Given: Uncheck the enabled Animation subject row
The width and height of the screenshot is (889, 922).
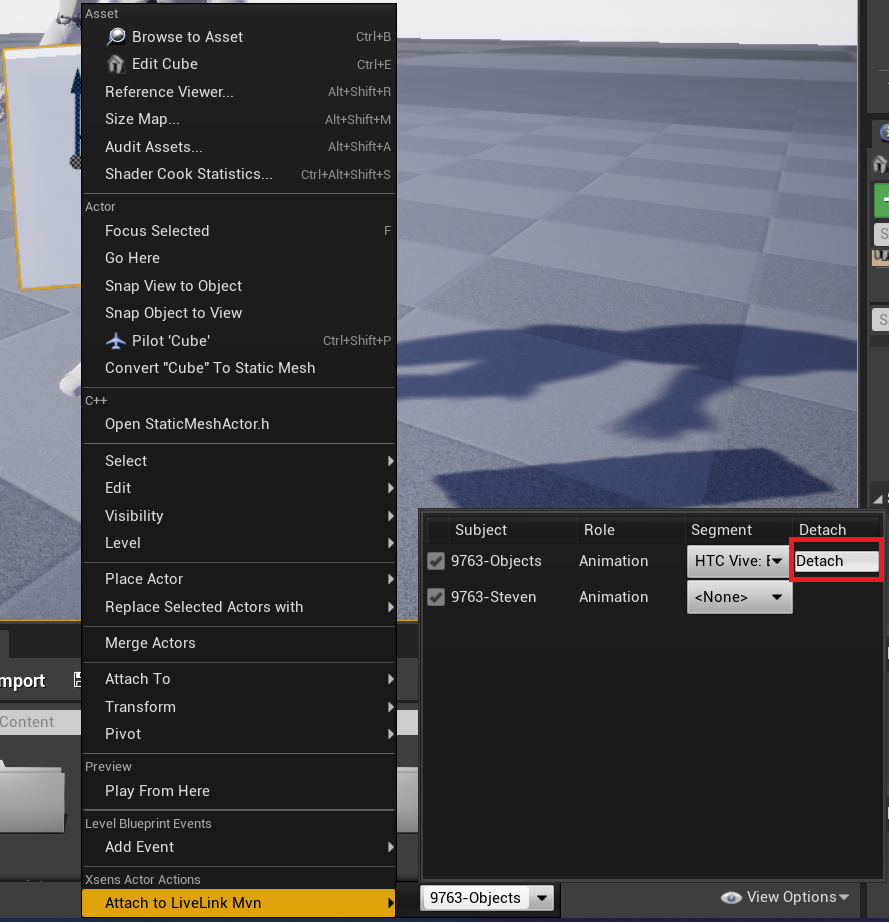Looking at the screenshot, I should click(x=436, y=561).
